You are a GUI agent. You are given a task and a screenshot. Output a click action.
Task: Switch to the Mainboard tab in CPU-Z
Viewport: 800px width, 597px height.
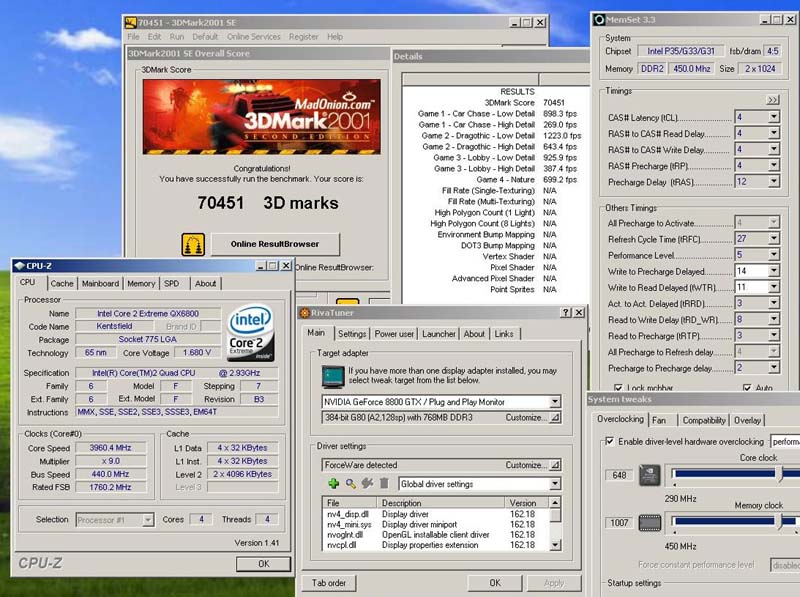pyautogui.click(x=100, y=283)
